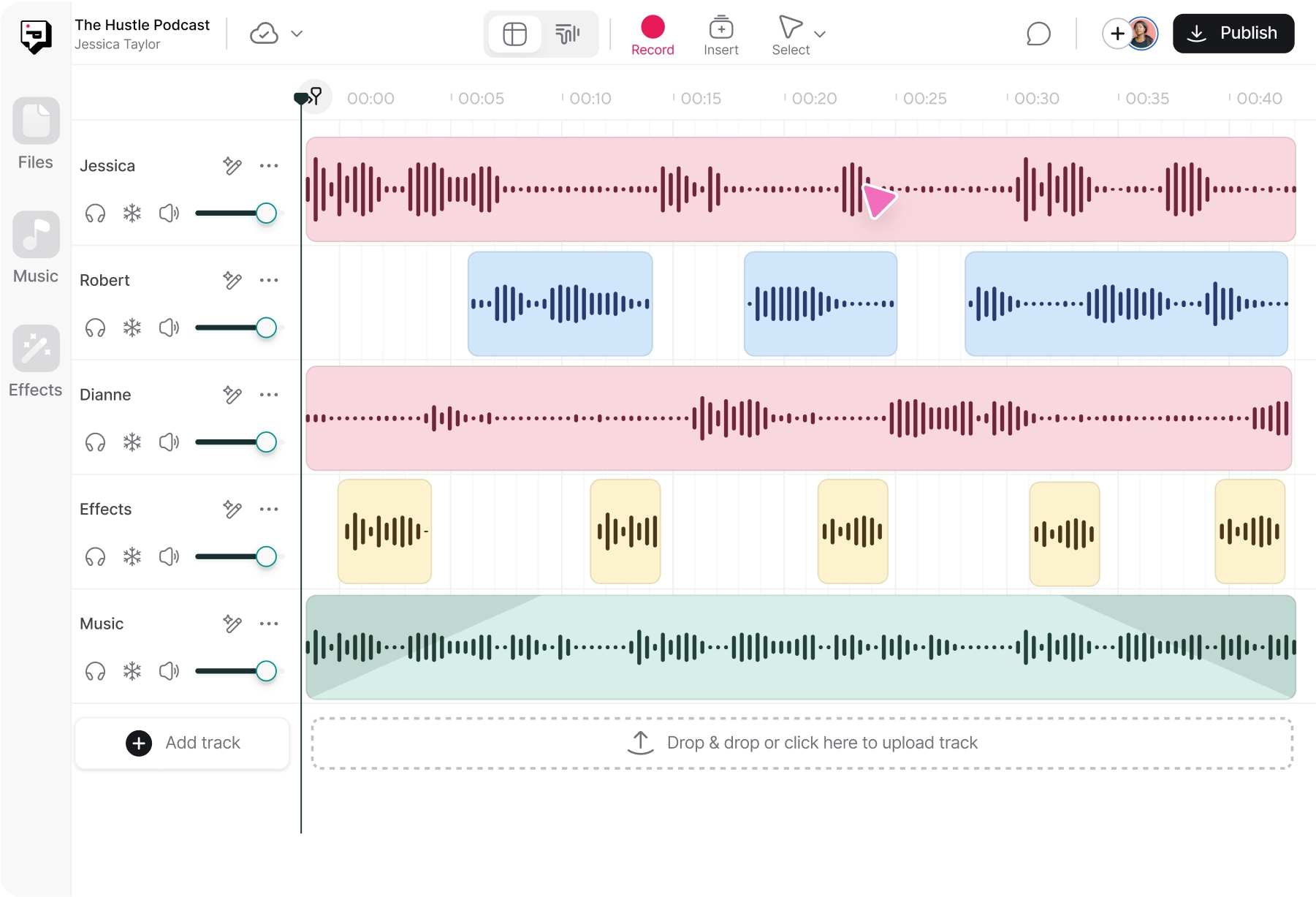Screen dimensions: 1316x897
Task: Mute the Effects track speaker icon
Action: (x=169, y=556)
